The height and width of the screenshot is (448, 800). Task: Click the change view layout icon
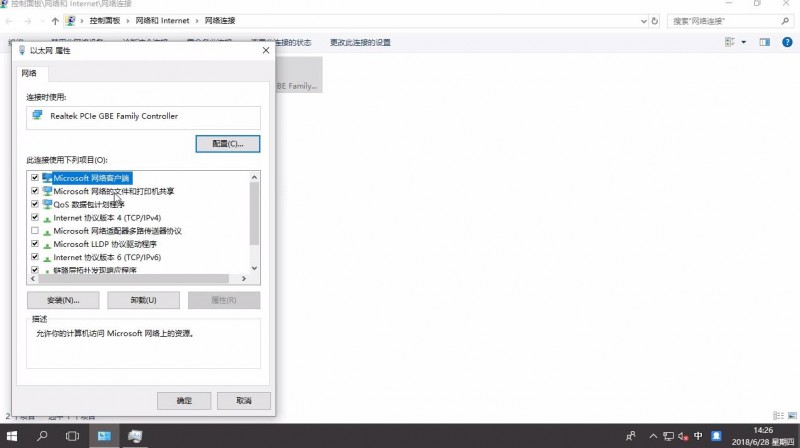730,42
